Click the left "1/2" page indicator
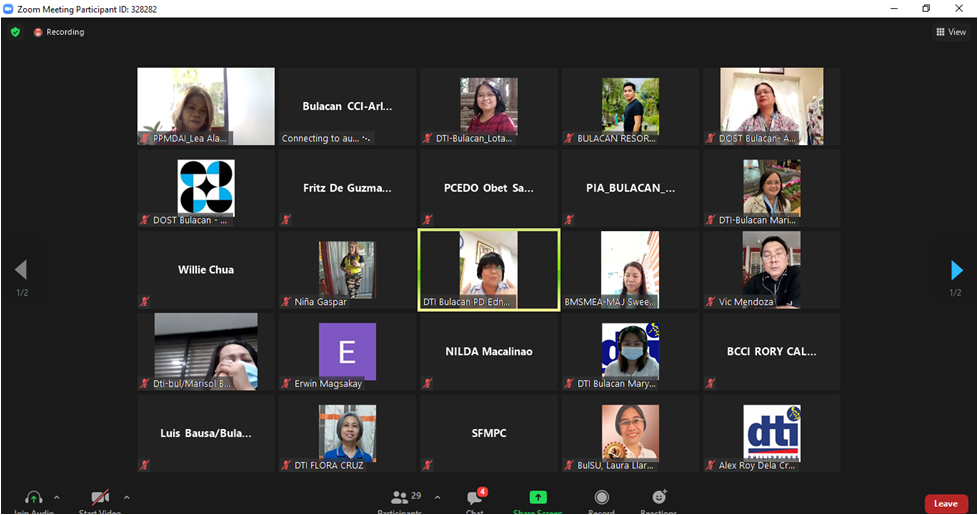The height and width of the screenshot is (515, 978). [22, 292]
